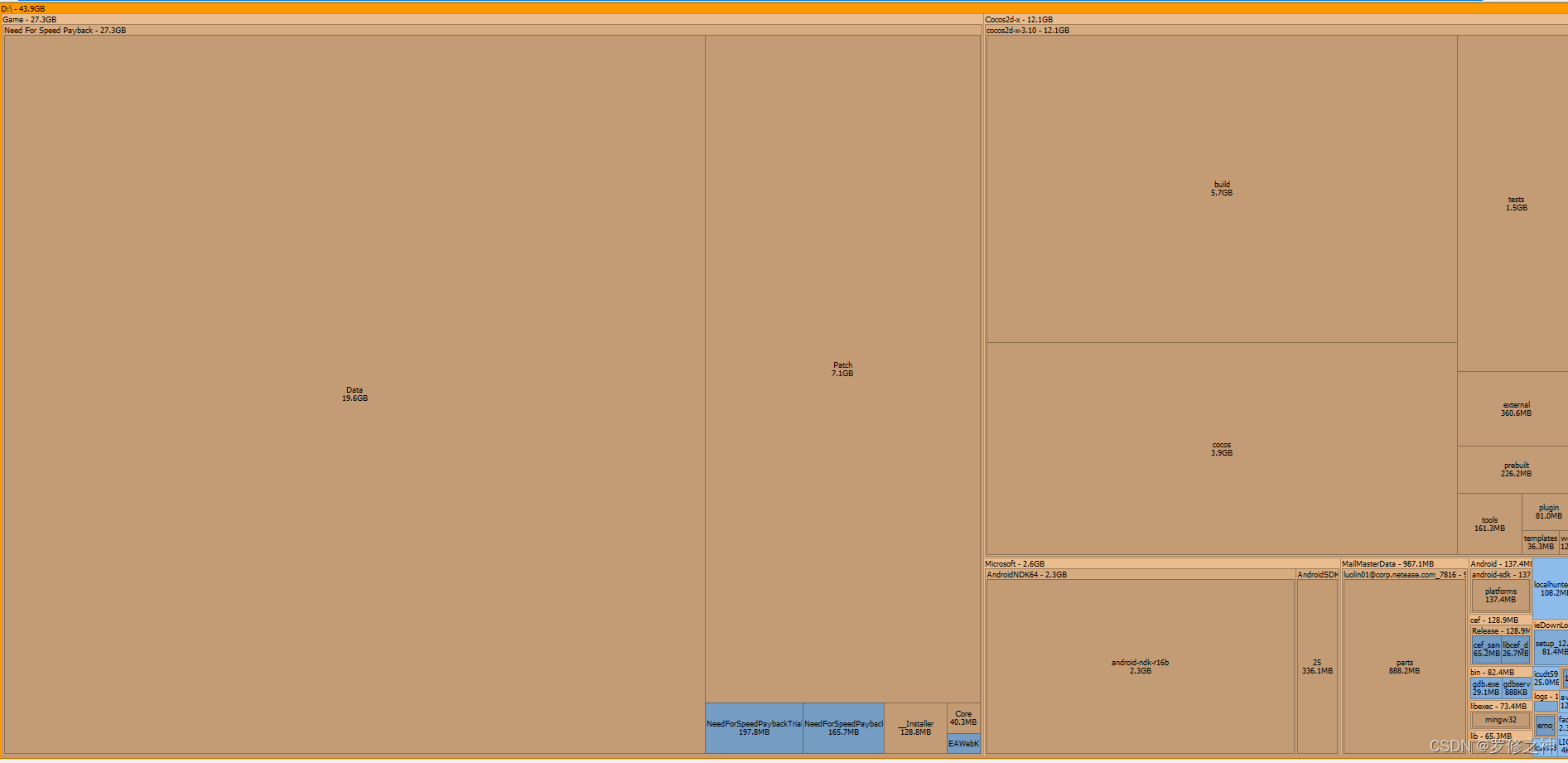
Task: Select the icudt59 25.0MB file block
Action: coord(1546,678)
